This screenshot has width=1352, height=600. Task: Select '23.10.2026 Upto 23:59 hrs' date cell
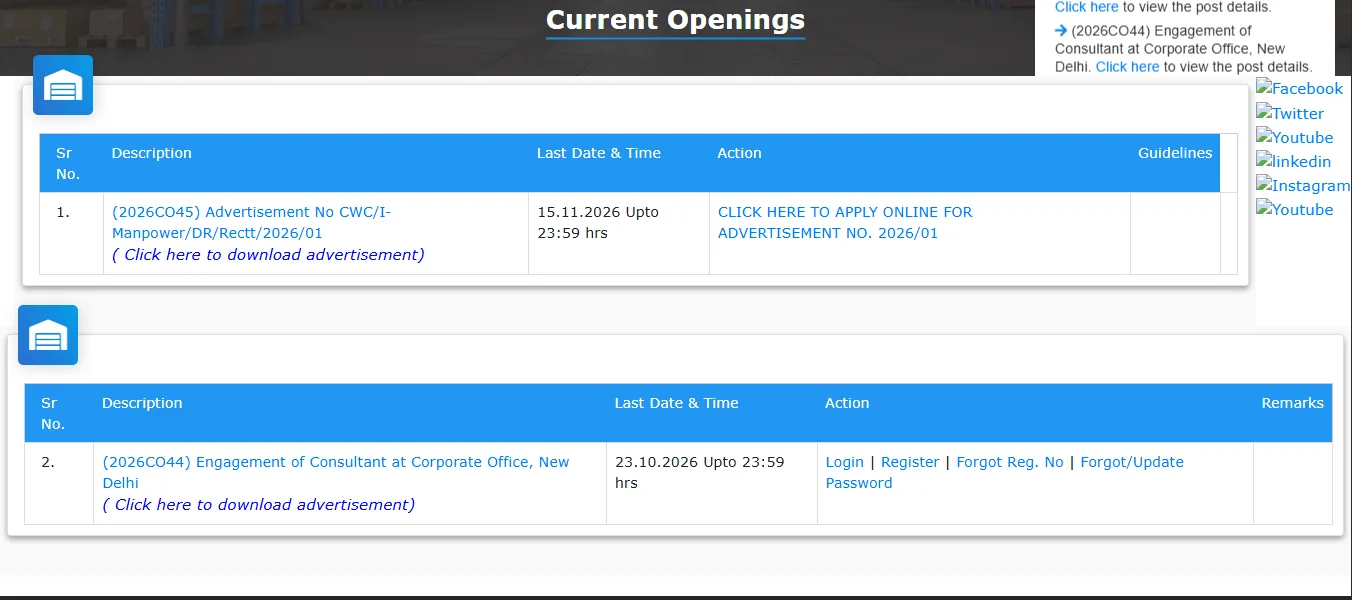click(x=712, y=483)
